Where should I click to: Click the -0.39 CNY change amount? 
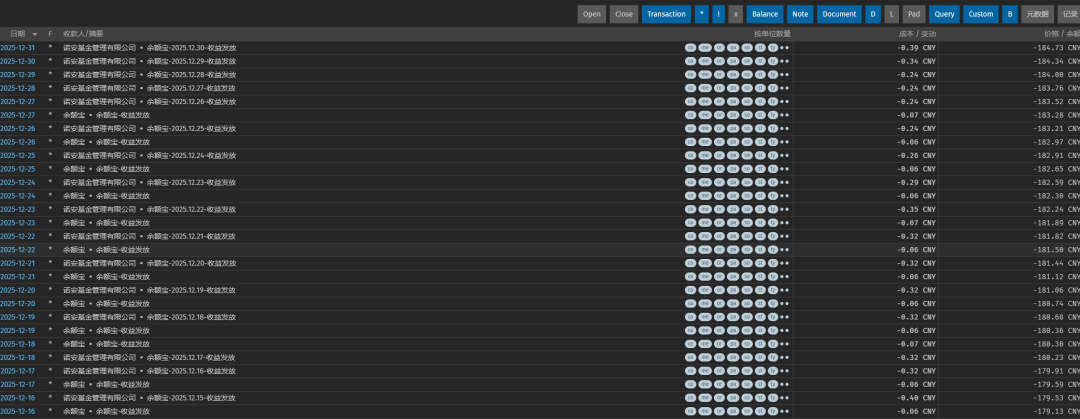[916, 48]
